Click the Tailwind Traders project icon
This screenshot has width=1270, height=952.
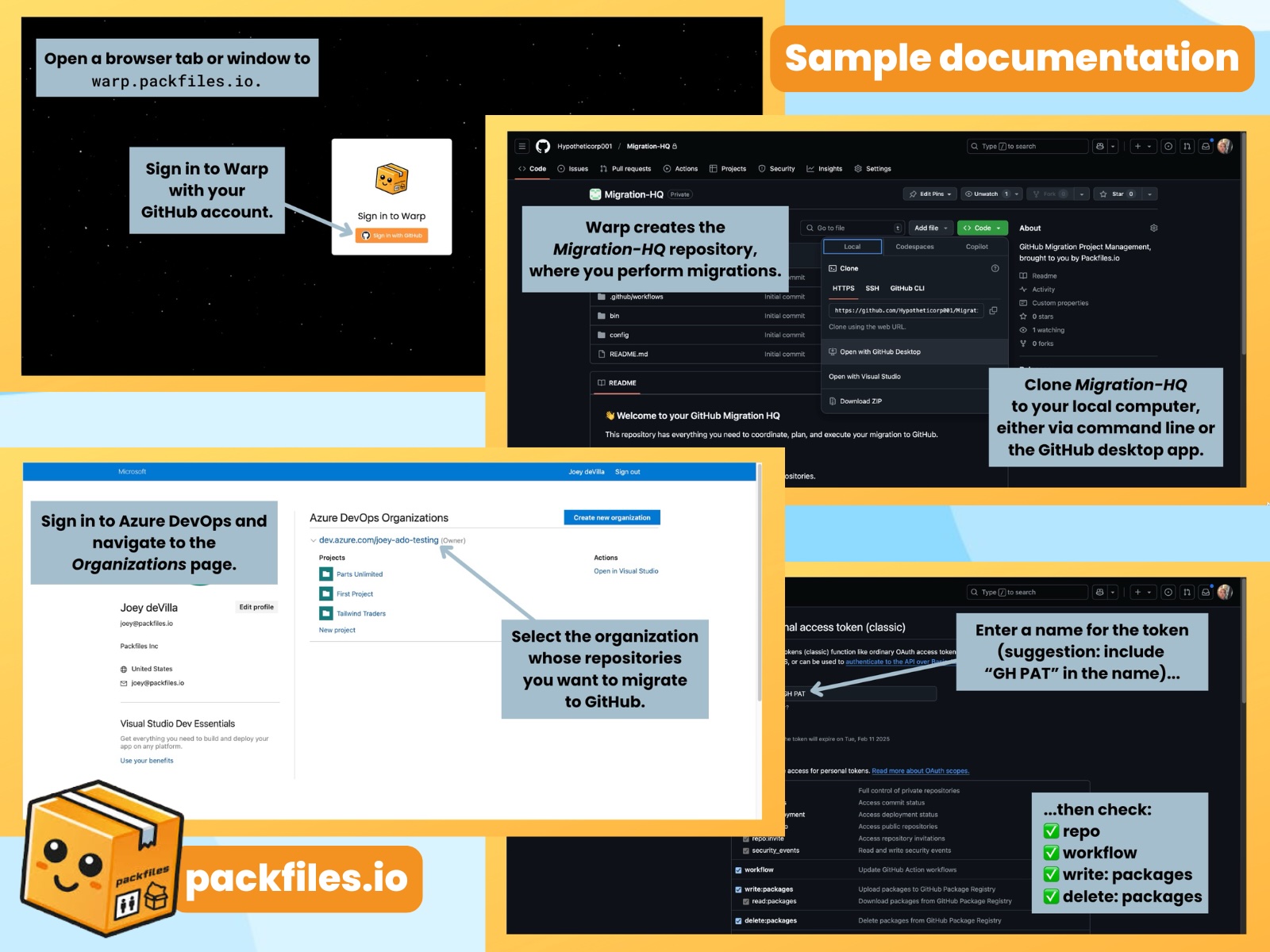[325, 613]
